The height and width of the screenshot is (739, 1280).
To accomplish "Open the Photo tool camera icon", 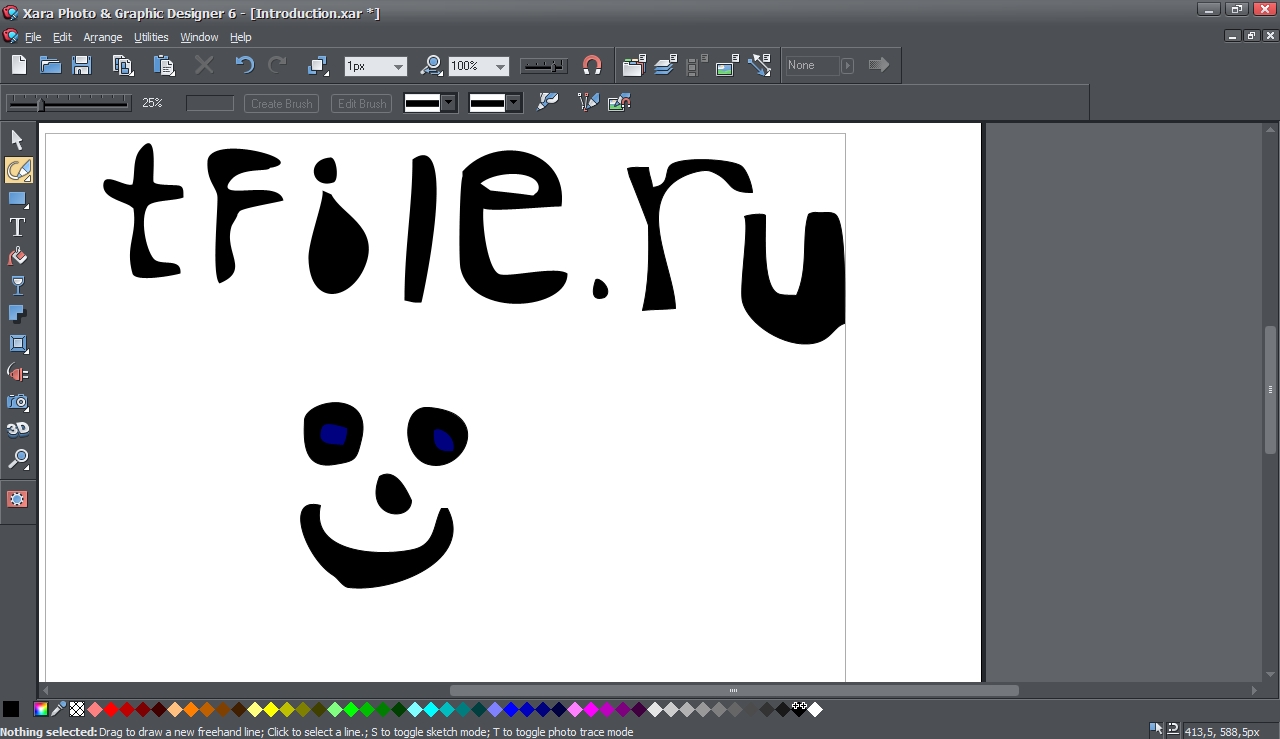I will [17, 401].
